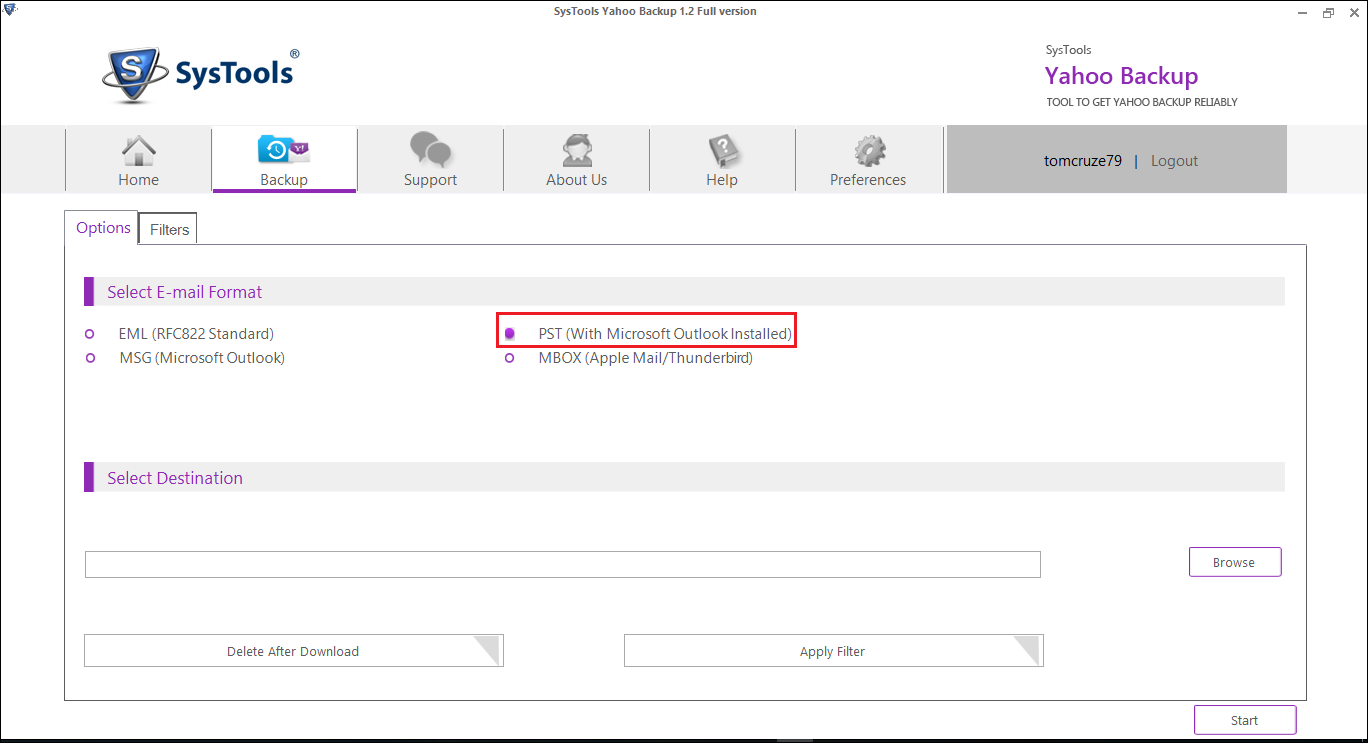Click the tomcruze79 username
The width and height of the screenshot is (1368, 743).
pos(1083,161)
